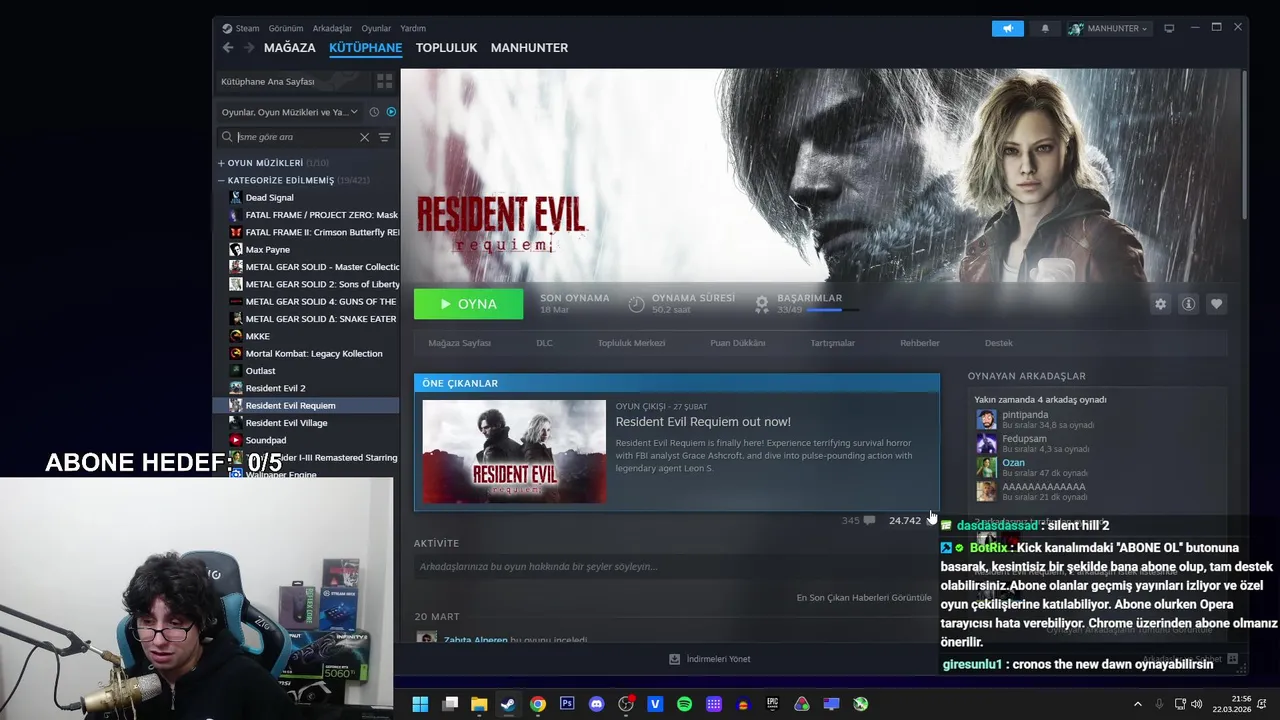Open Topluluk Merkezi link
Viewport: 1280px width, 720px height.
coord(631,343)
